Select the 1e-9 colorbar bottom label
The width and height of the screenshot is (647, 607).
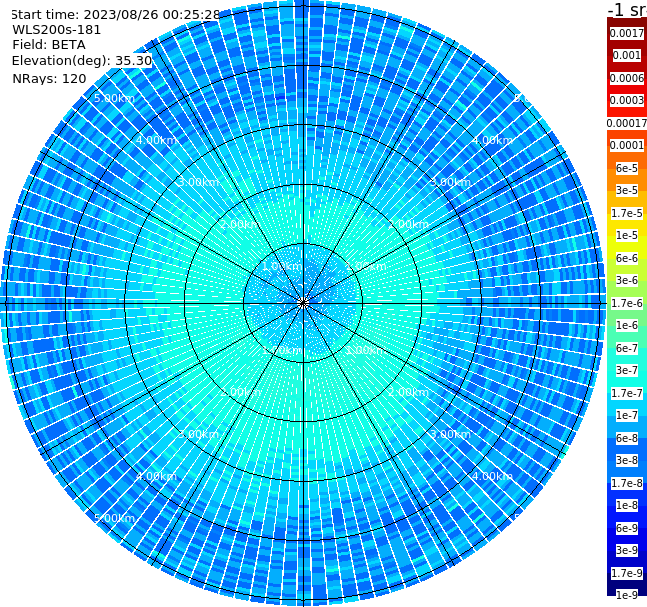pyautogui.click(x=627, y=595)
